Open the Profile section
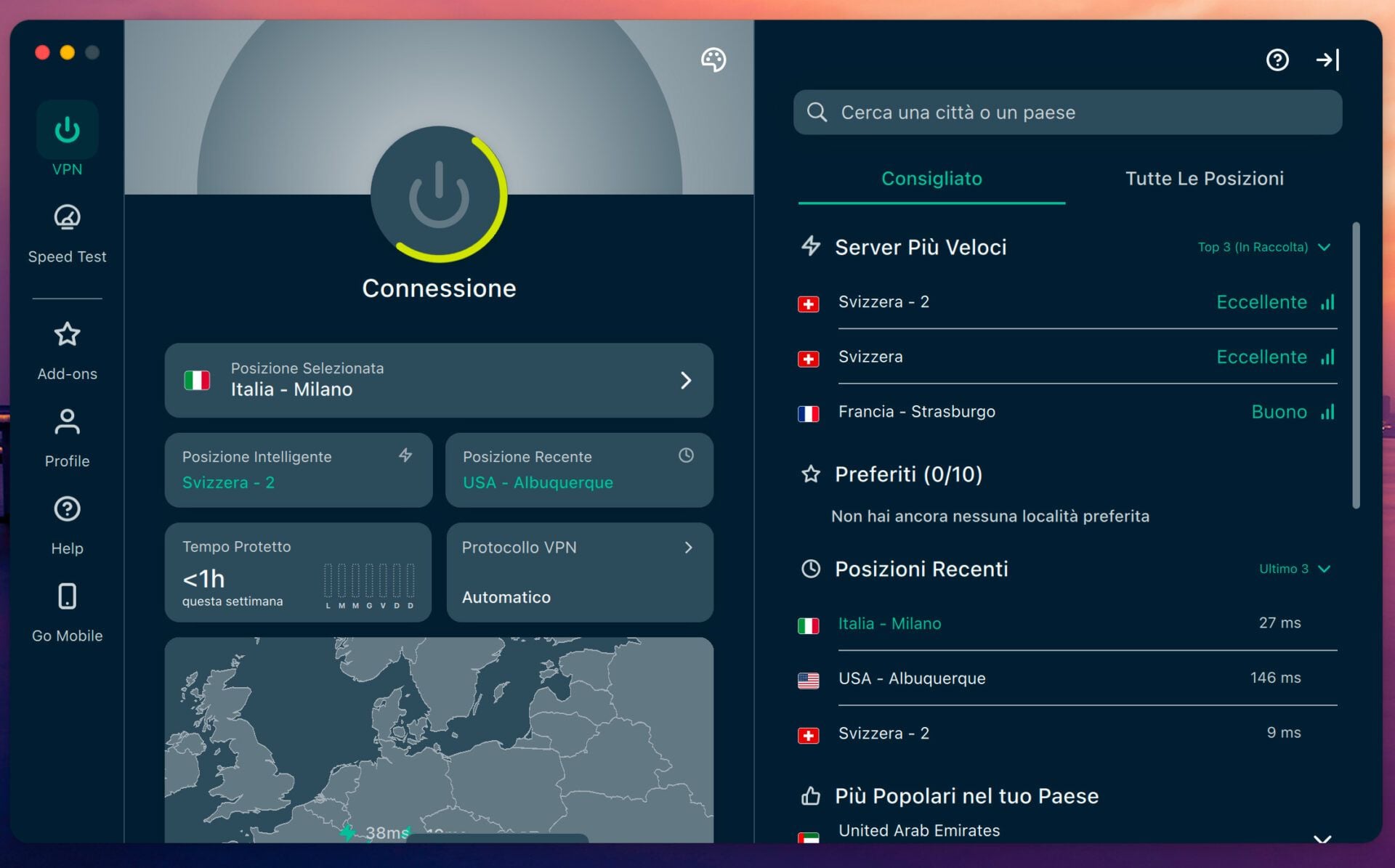 click(x=67, y=422)
